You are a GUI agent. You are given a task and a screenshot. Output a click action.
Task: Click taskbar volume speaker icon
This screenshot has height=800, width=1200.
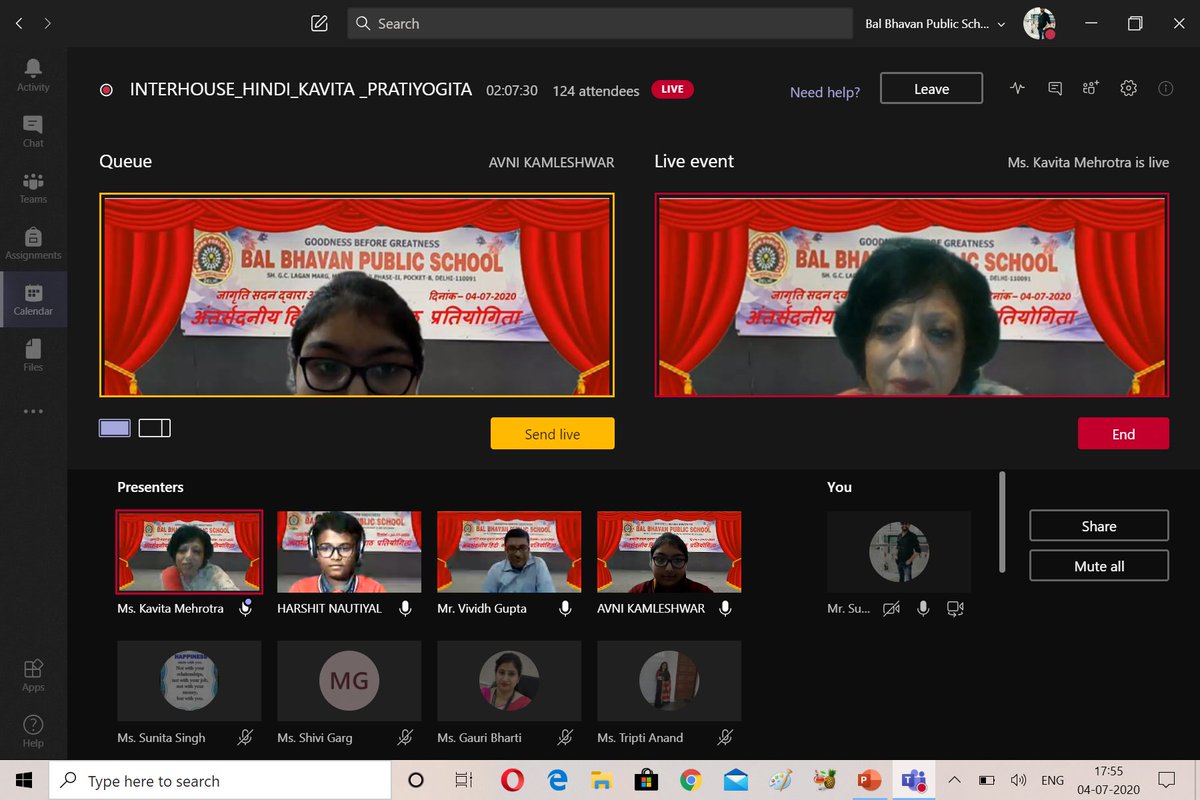[x=1018, y=780]
